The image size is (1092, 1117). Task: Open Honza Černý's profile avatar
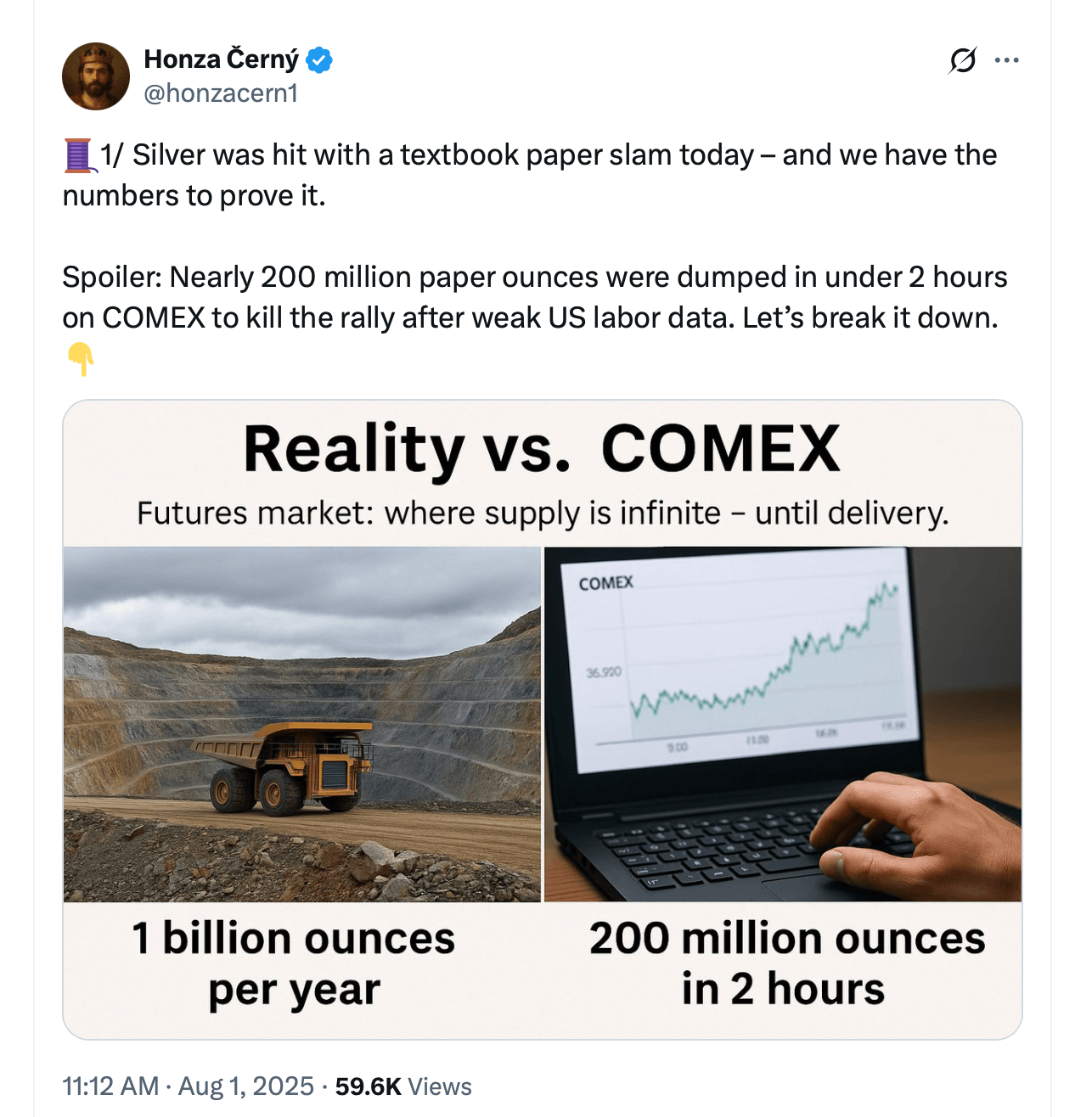pos(96,76)
